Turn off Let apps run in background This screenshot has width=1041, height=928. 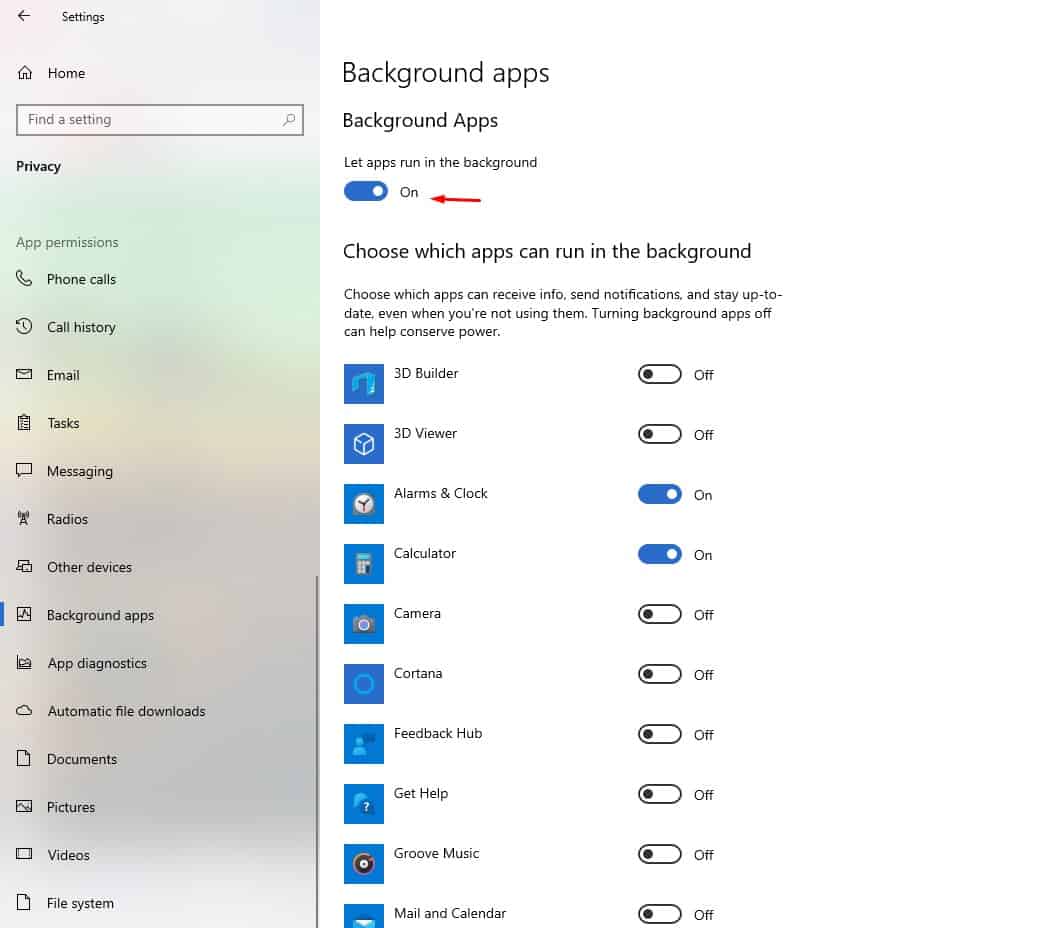coord(366,191)
